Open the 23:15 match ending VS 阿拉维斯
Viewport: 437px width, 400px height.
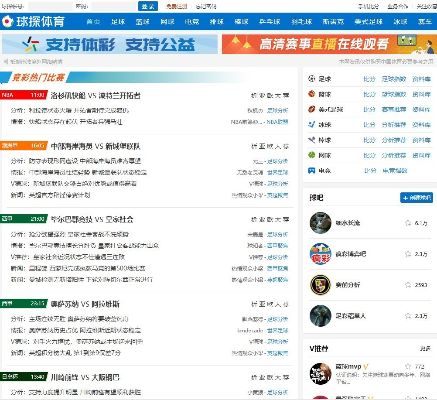point(85,304)
